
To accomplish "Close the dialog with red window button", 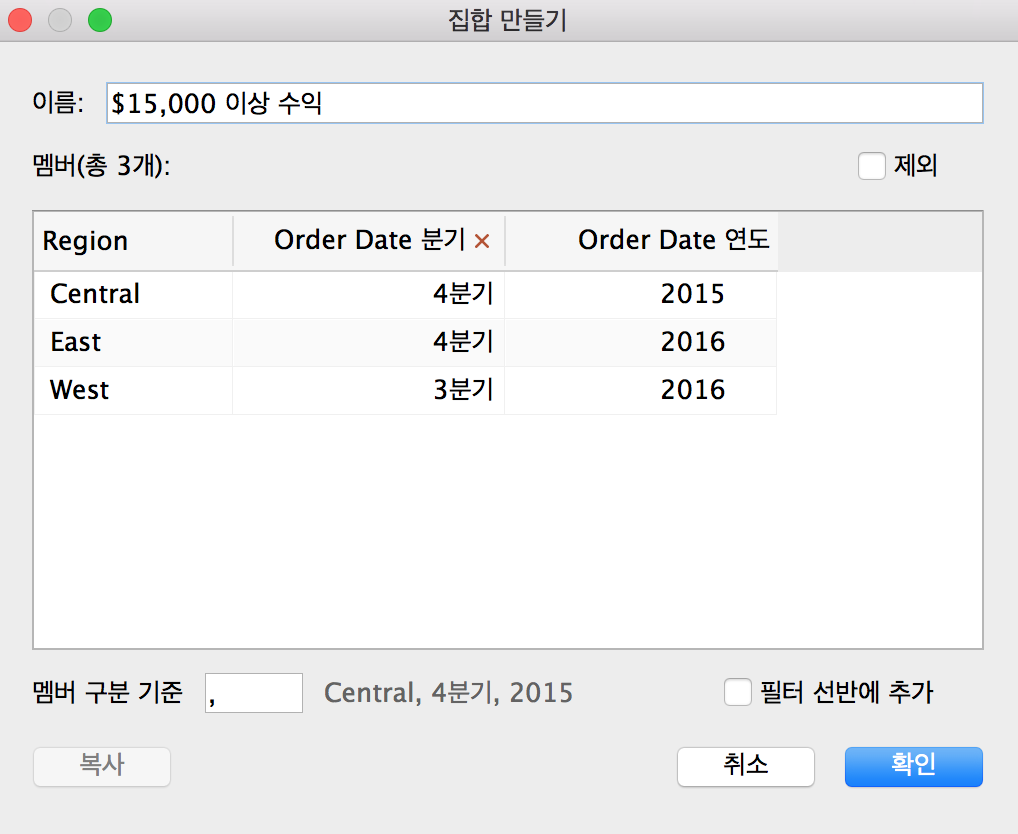I will point(20,20).
